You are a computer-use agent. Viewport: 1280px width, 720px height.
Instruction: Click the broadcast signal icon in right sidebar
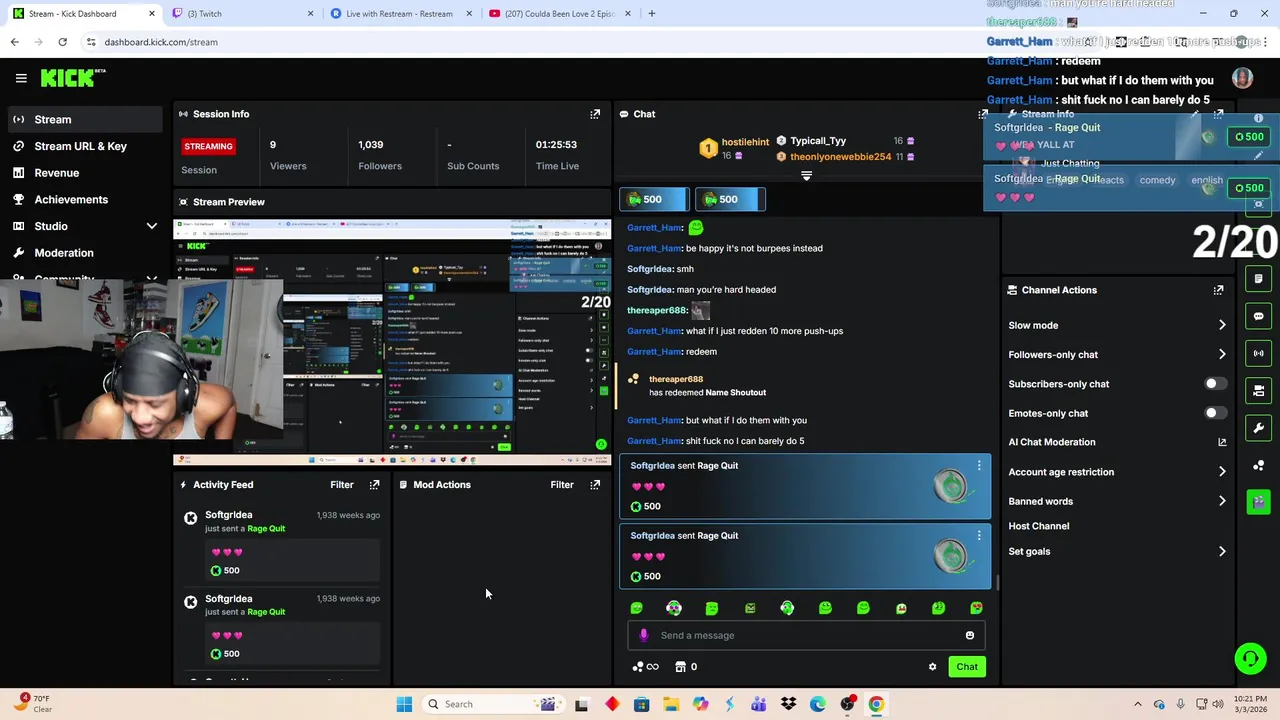(1258, 353)
